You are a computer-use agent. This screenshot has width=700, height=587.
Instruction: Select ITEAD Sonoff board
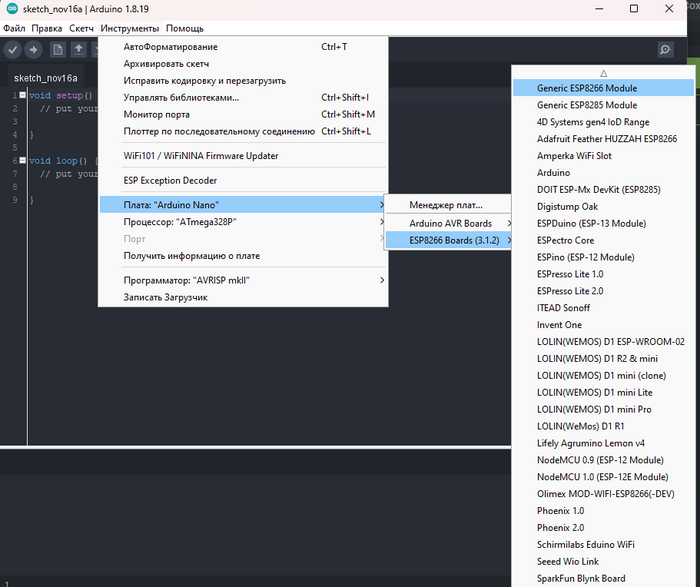[604, 308]
